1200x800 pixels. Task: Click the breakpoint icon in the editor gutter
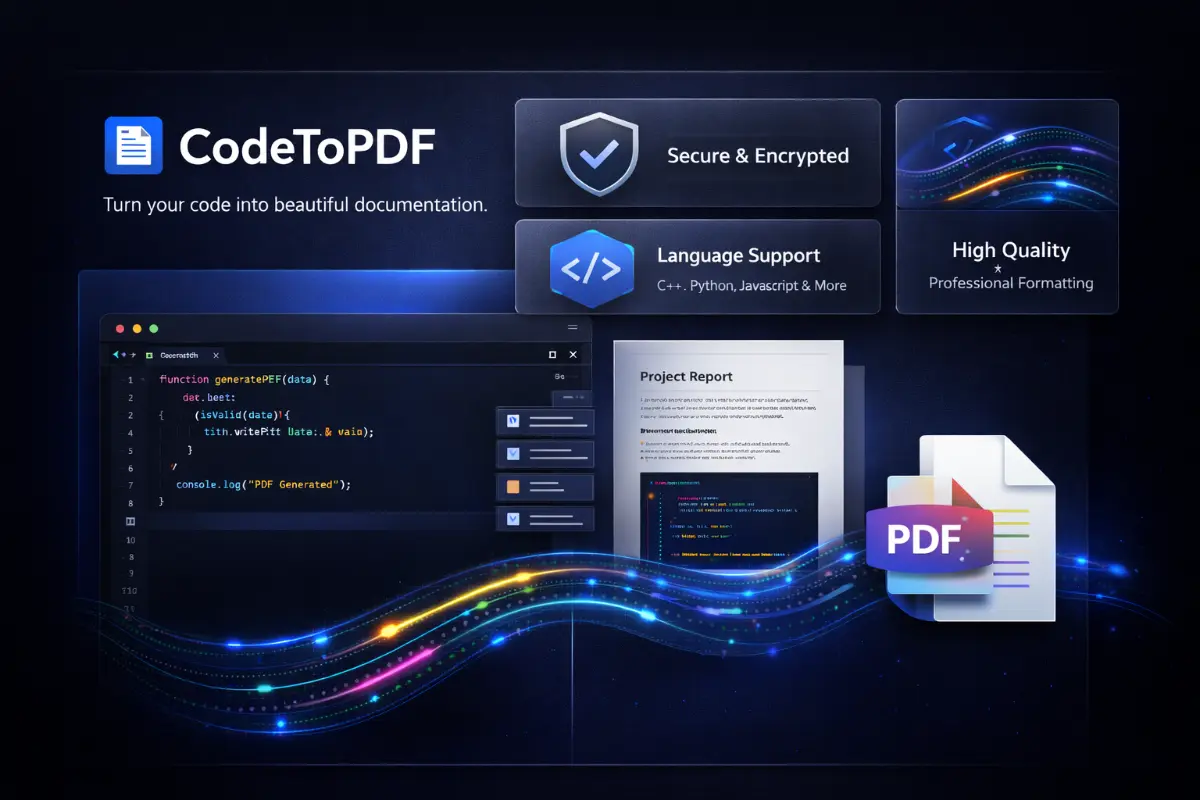pos(130,519)
